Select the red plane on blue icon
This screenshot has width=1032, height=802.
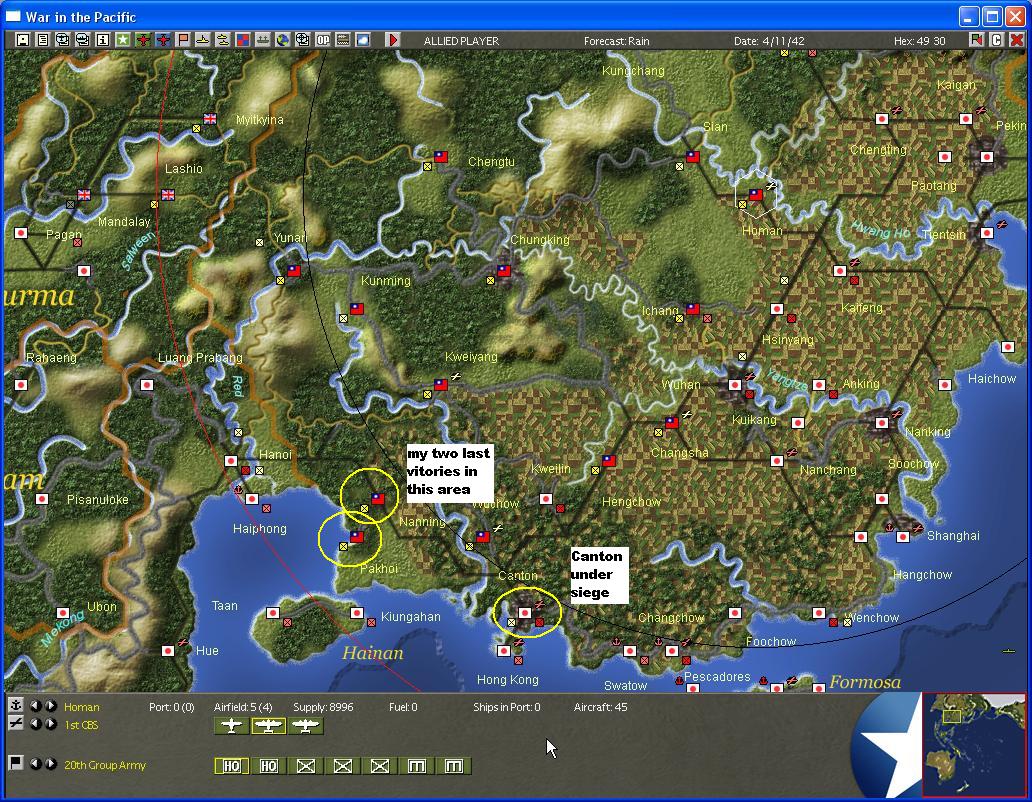(x=163, y=40)
